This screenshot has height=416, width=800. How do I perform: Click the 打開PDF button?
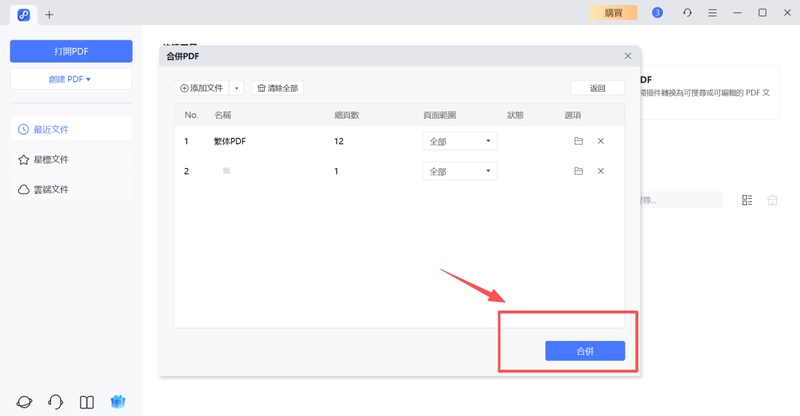71,51
